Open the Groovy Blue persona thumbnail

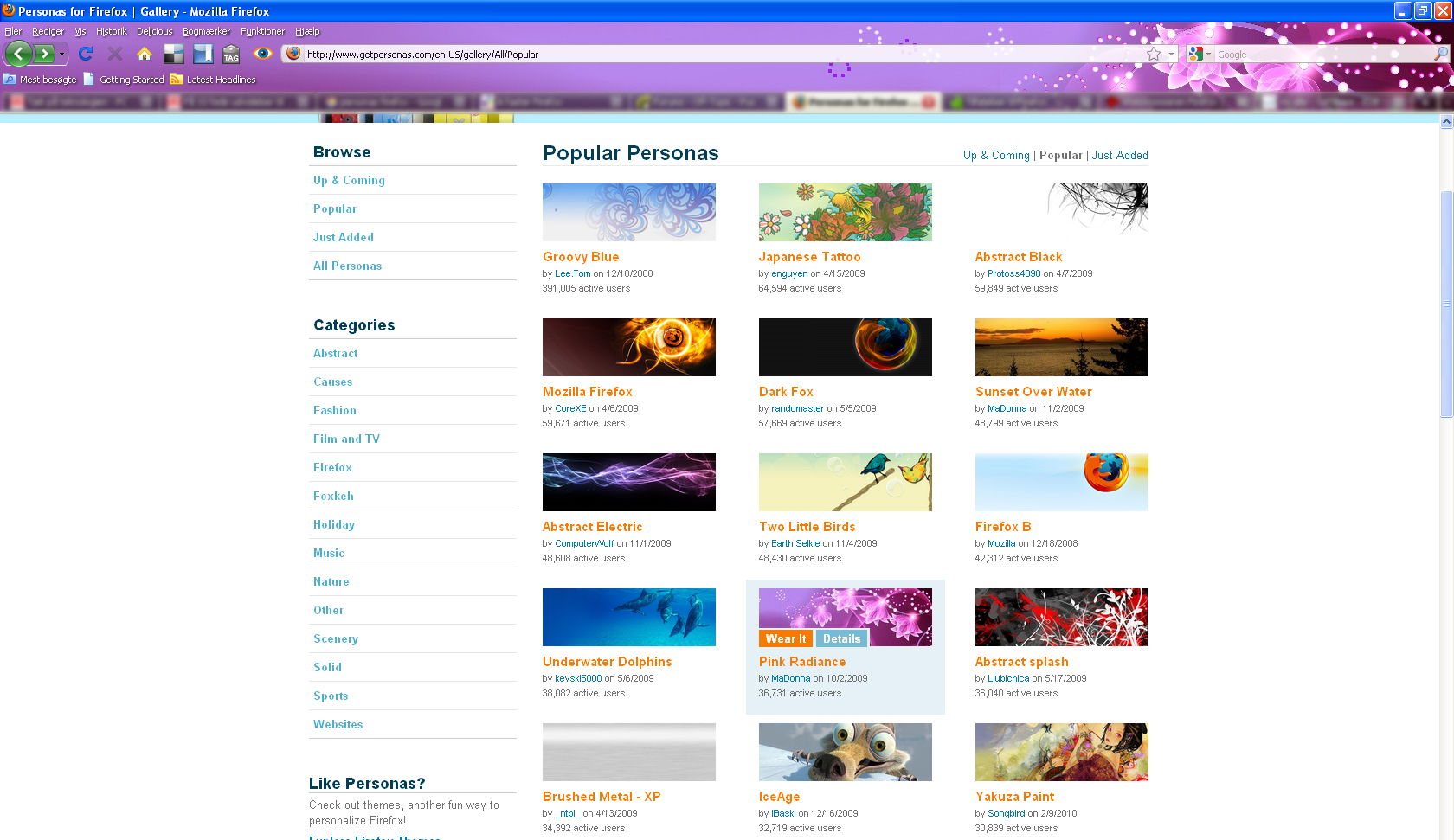(x=629, y=212)
